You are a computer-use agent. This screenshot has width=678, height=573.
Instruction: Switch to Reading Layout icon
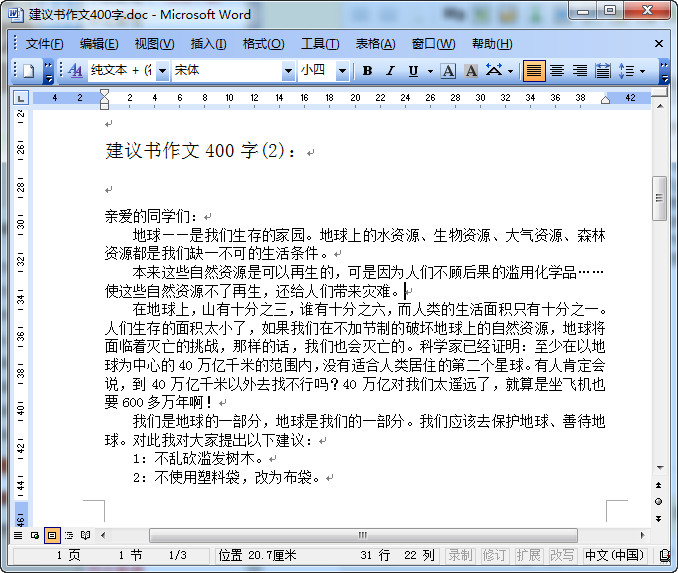tap(86, 536)
